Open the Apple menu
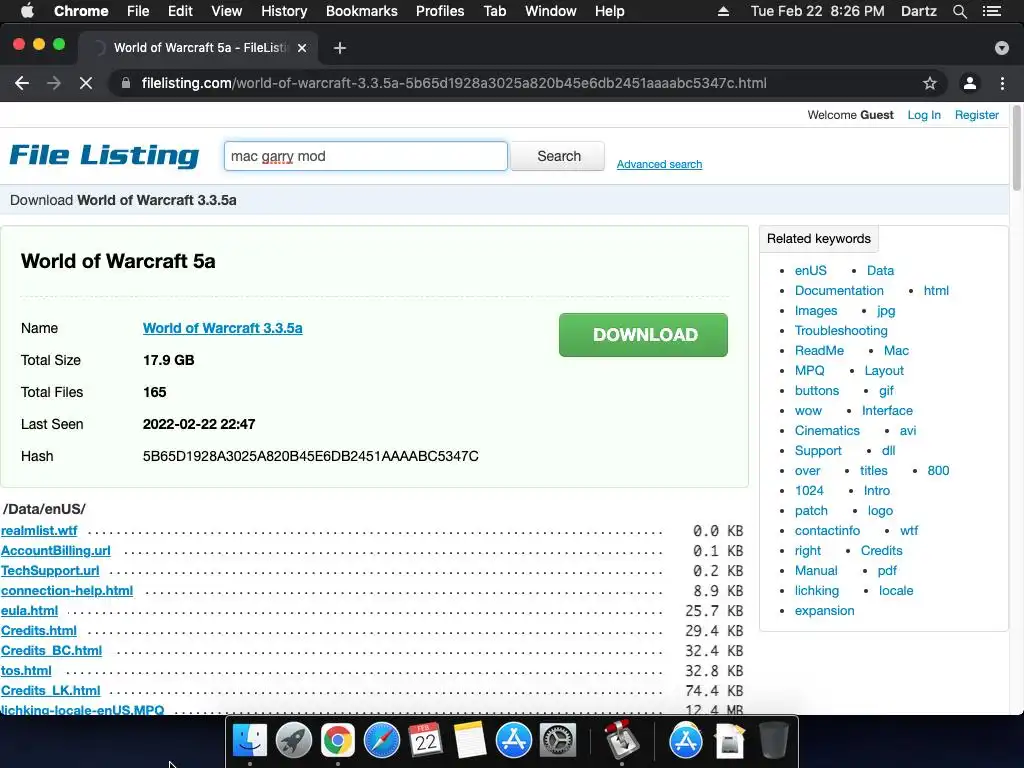The image size is (1024, 768). [27, 11]
